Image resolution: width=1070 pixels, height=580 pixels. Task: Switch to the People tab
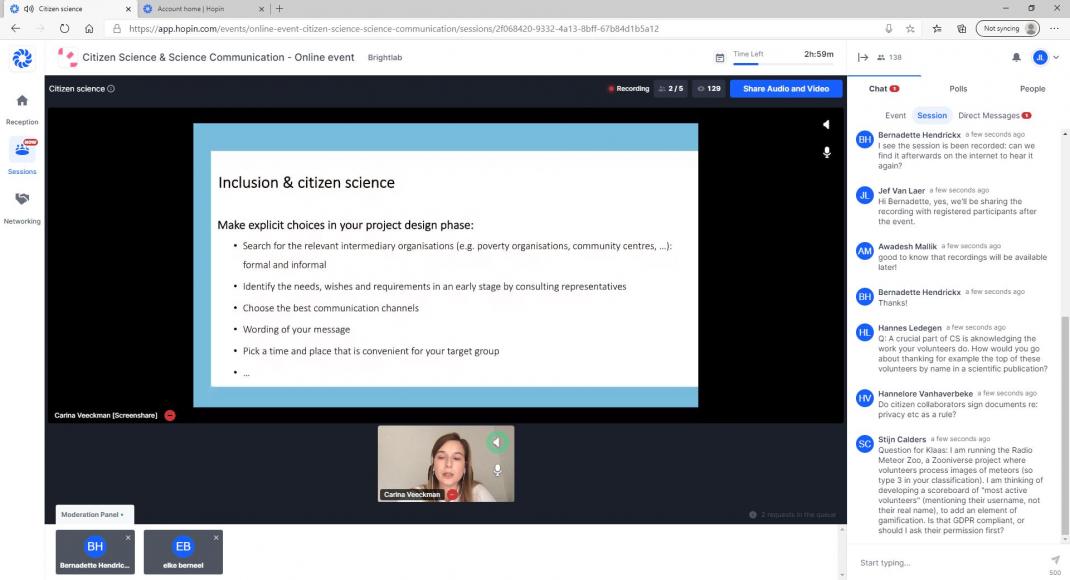pos(1032,89)
